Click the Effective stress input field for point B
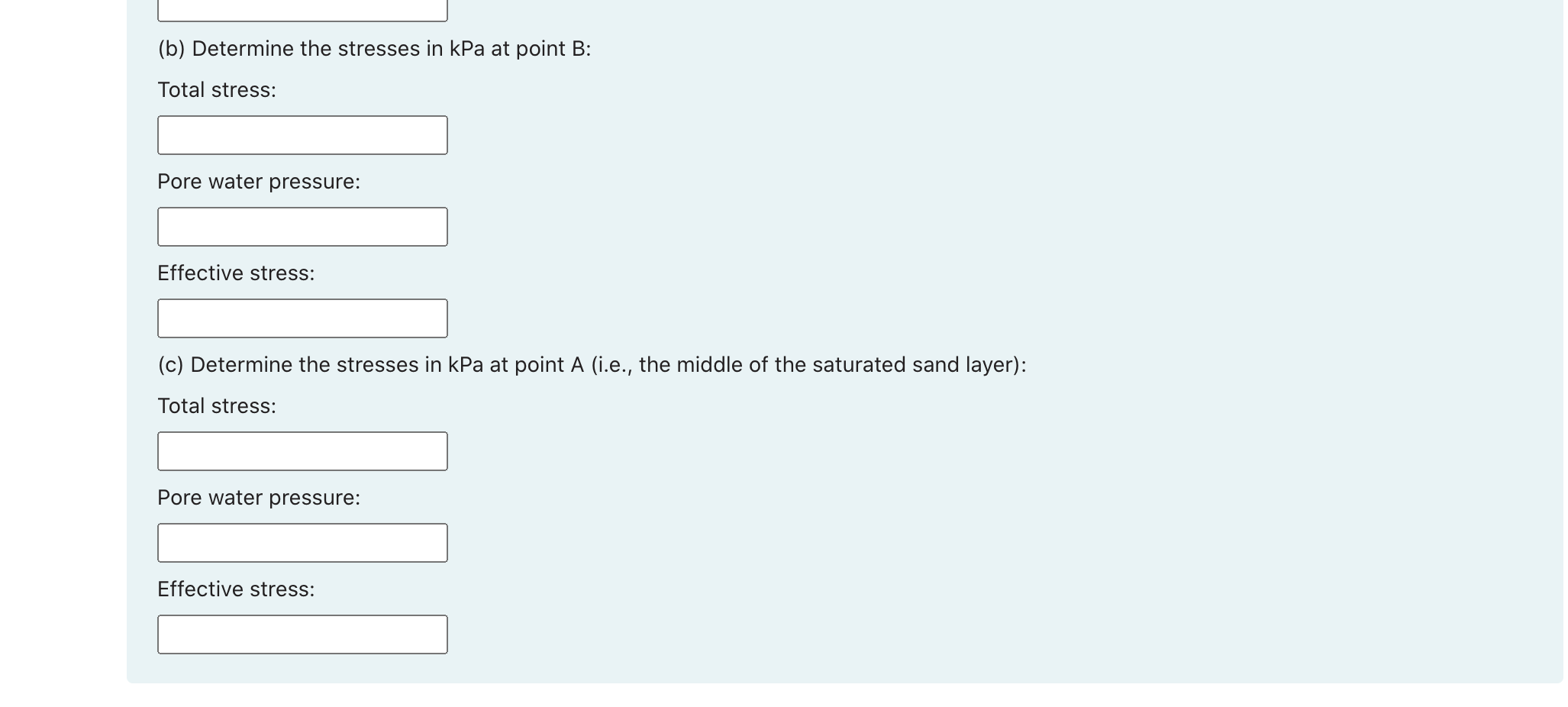This screenshot has width=1568, height=707. (302, 318)
